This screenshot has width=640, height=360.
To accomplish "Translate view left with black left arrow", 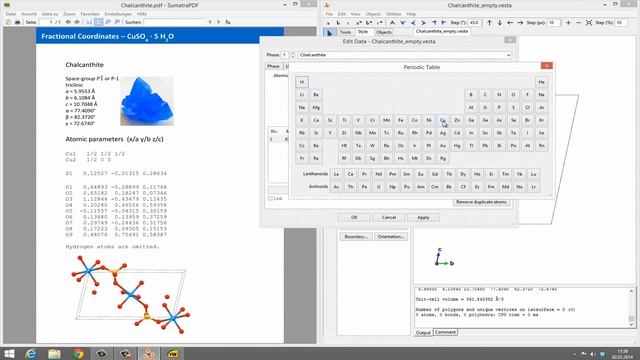I will (x=510, y=23).
